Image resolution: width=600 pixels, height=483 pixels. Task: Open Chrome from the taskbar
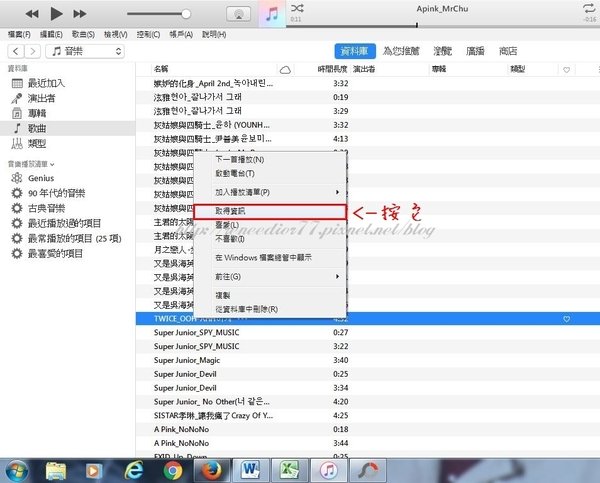[x=173, y=471]
